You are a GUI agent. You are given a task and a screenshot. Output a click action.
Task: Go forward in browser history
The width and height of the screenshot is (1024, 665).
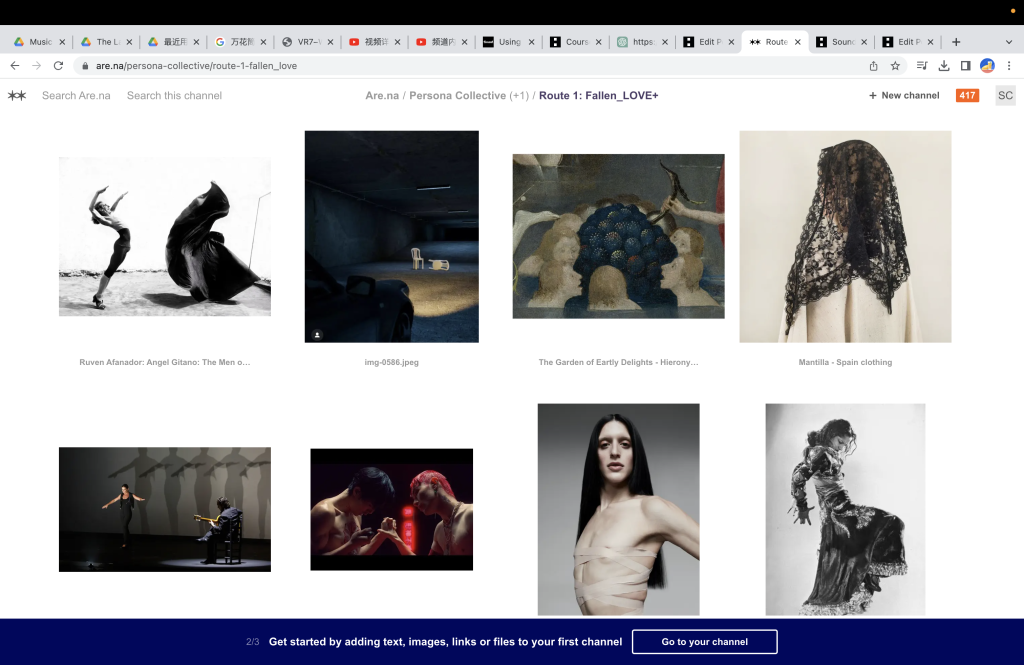point(37,65)
